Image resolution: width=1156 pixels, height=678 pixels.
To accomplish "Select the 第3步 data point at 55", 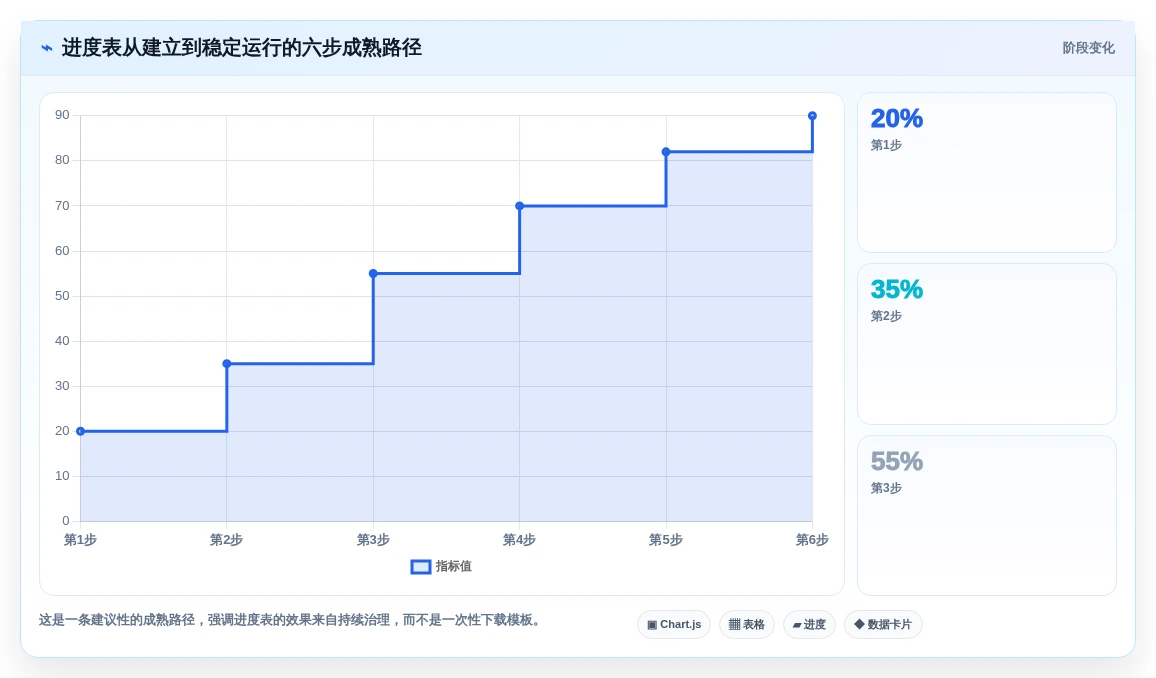I will (x=373, y=273).
